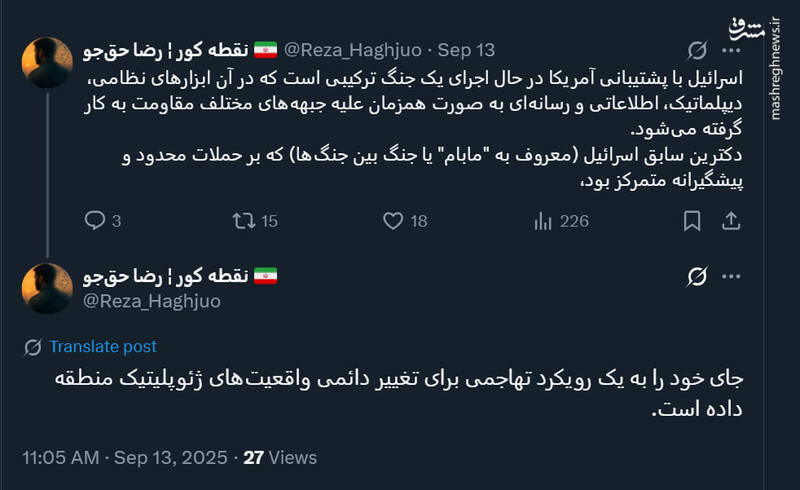Click Grok icon on second tweet
Image resolution: width=800 pixels, height=490 pixels.
pos(697,277)
